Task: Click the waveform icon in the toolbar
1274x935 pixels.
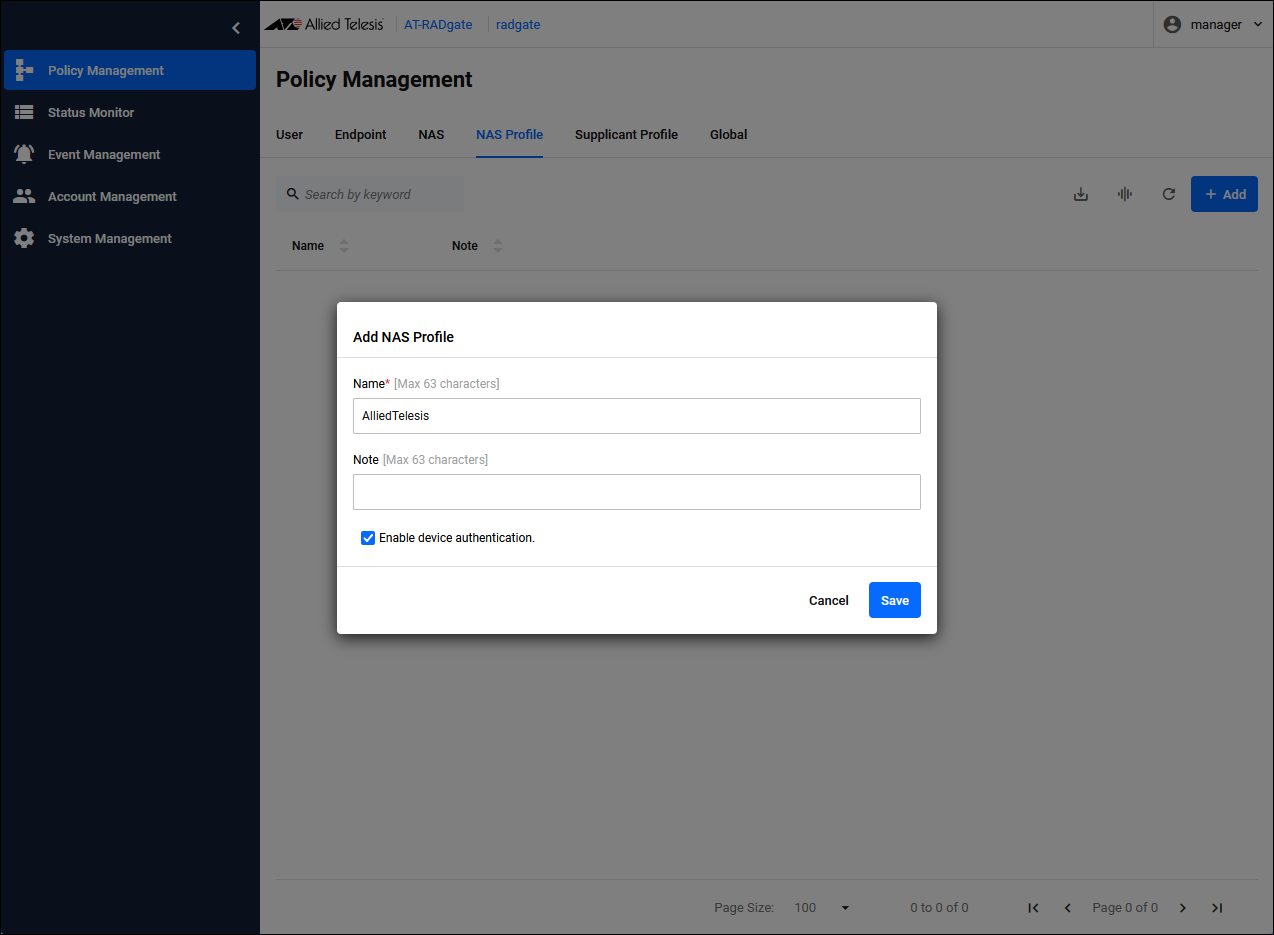Action: (x=1125, y=194)
